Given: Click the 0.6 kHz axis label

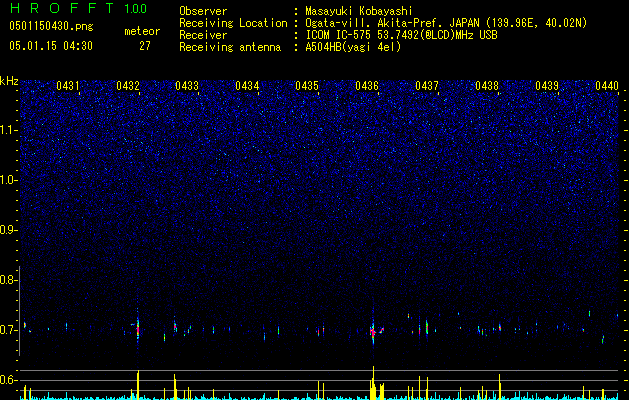Looking at the screenshot, I should tap(8, 380).
